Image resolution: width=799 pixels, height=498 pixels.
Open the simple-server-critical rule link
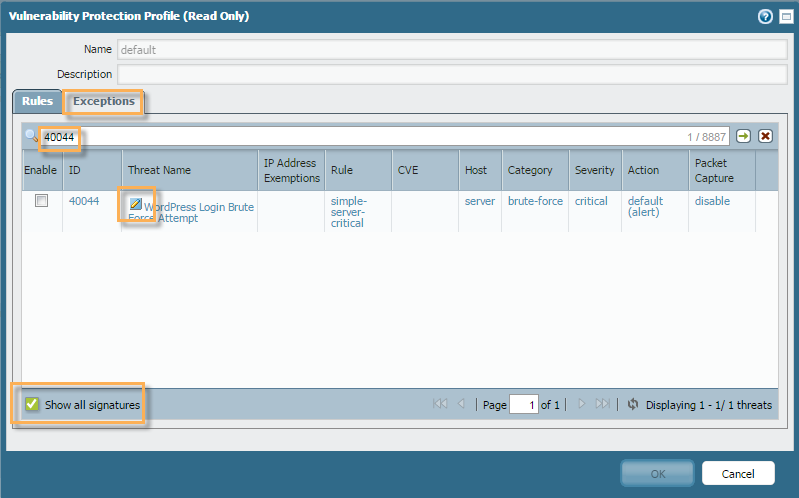pos(348,212)
